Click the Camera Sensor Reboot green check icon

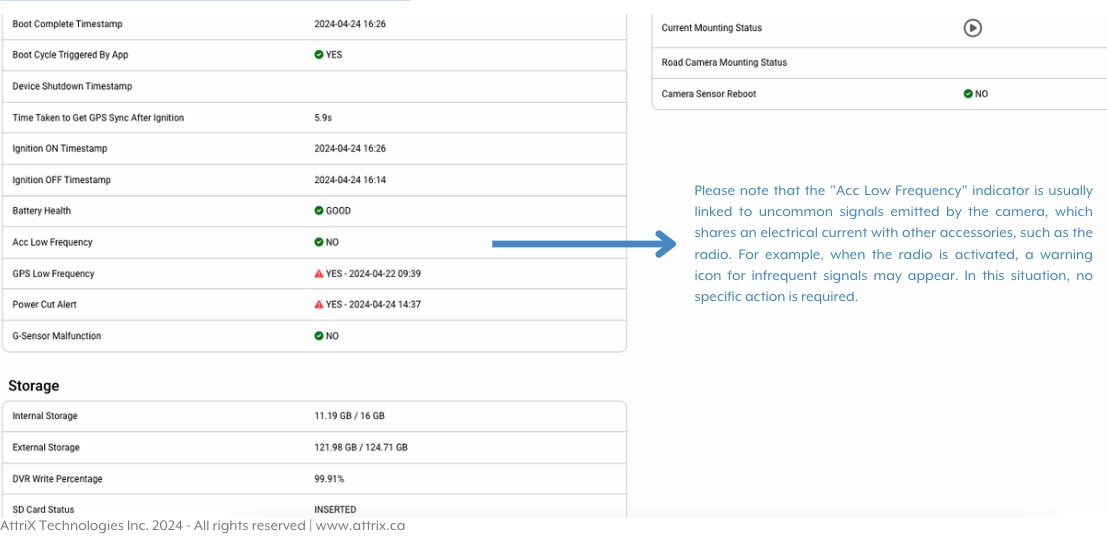coord(968,94)
